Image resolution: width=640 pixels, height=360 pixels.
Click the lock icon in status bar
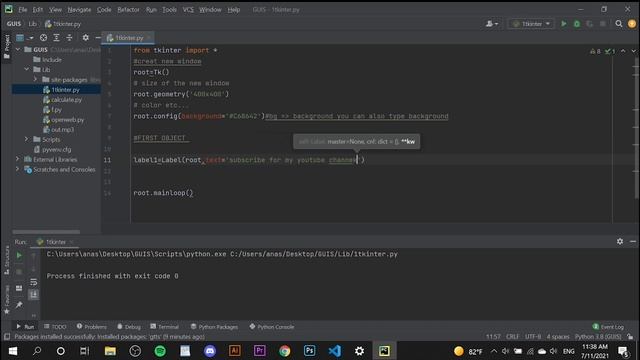click(630, 337)
